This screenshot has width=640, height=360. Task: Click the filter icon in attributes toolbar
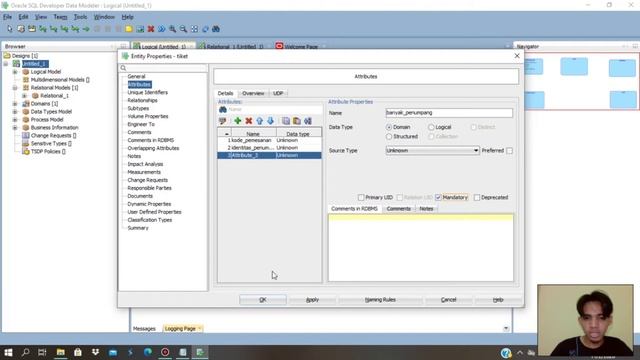pyautogui.click(x=222, y=121)
